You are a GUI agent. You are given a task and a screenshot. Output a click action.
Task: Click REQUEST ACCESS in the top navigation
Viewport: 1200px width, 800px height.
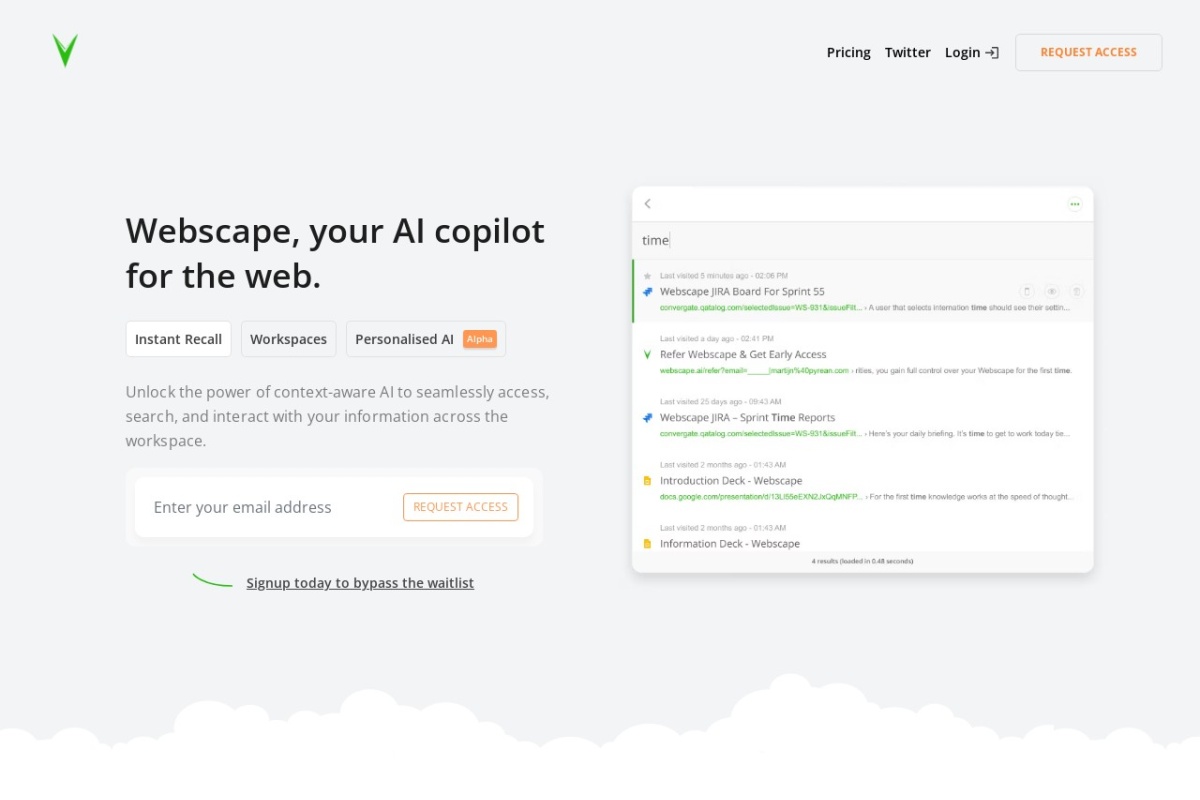point(1088,52)
